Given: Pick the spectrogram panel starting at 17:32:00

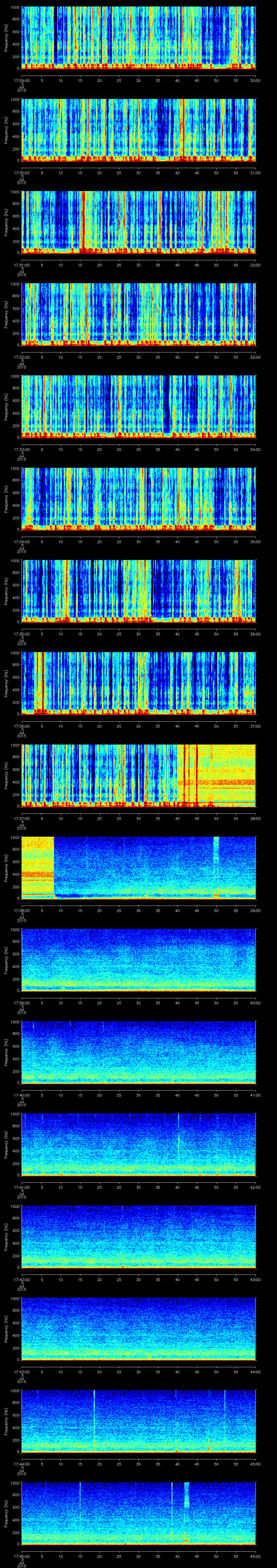Looking at the screenshot, I should [x=139, y=315].
